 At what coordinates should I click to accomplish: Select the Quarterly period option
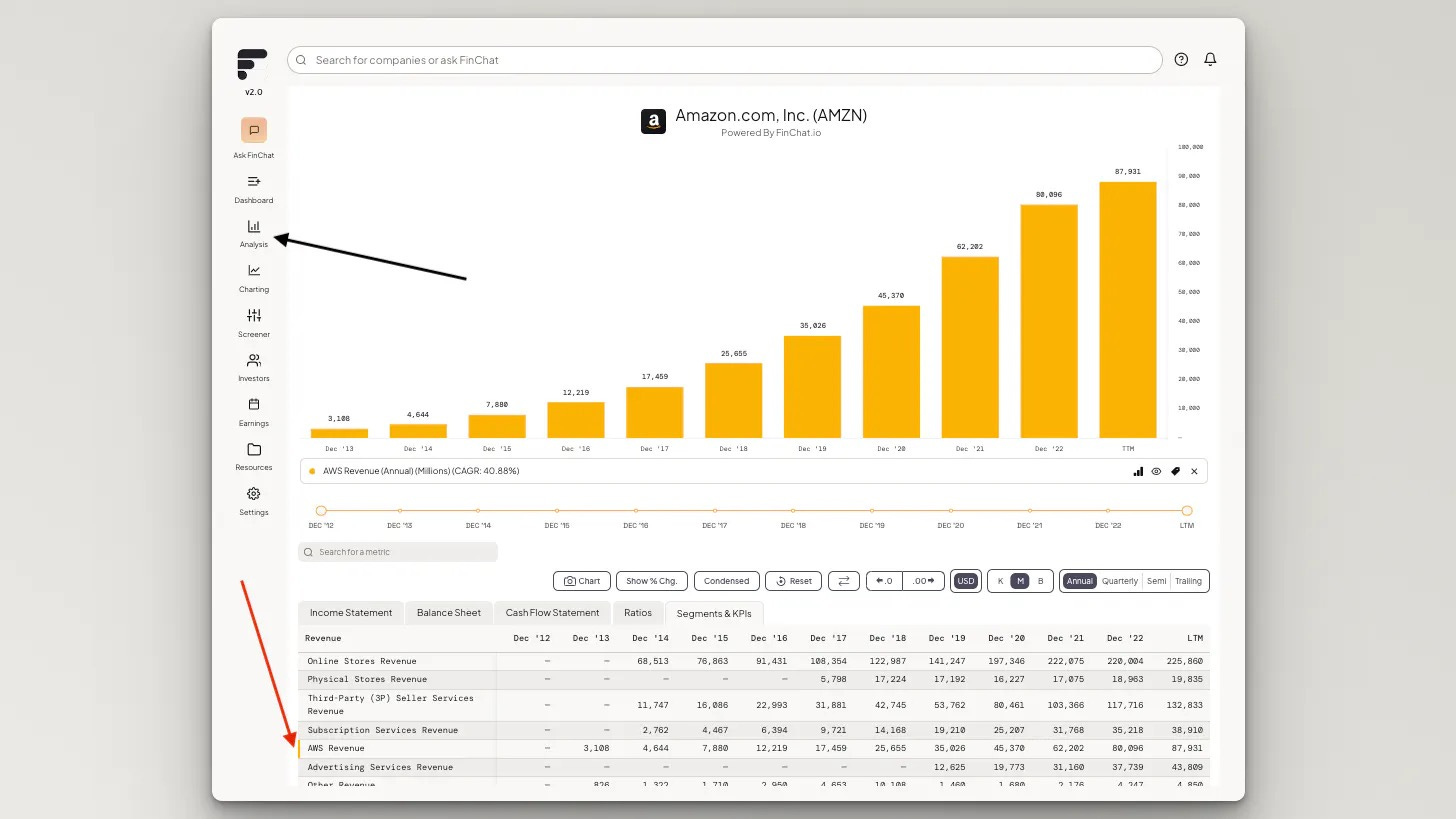tap(1120, 581)
